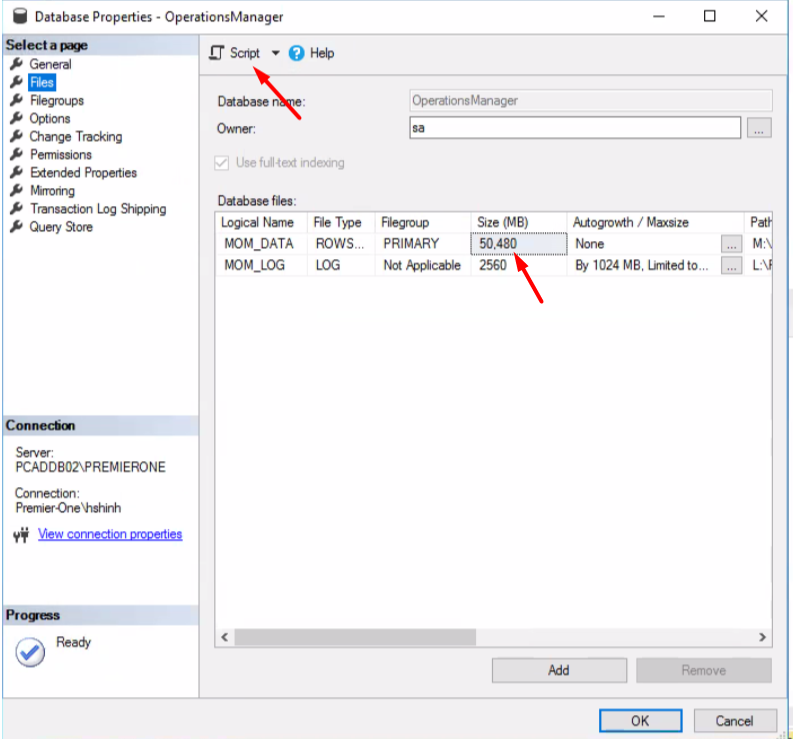Image resolution: width=796 pixels, height=741 pixels.
Task: Click the Not Applicable filegroup cell
Action: click(x=423, y=265)
